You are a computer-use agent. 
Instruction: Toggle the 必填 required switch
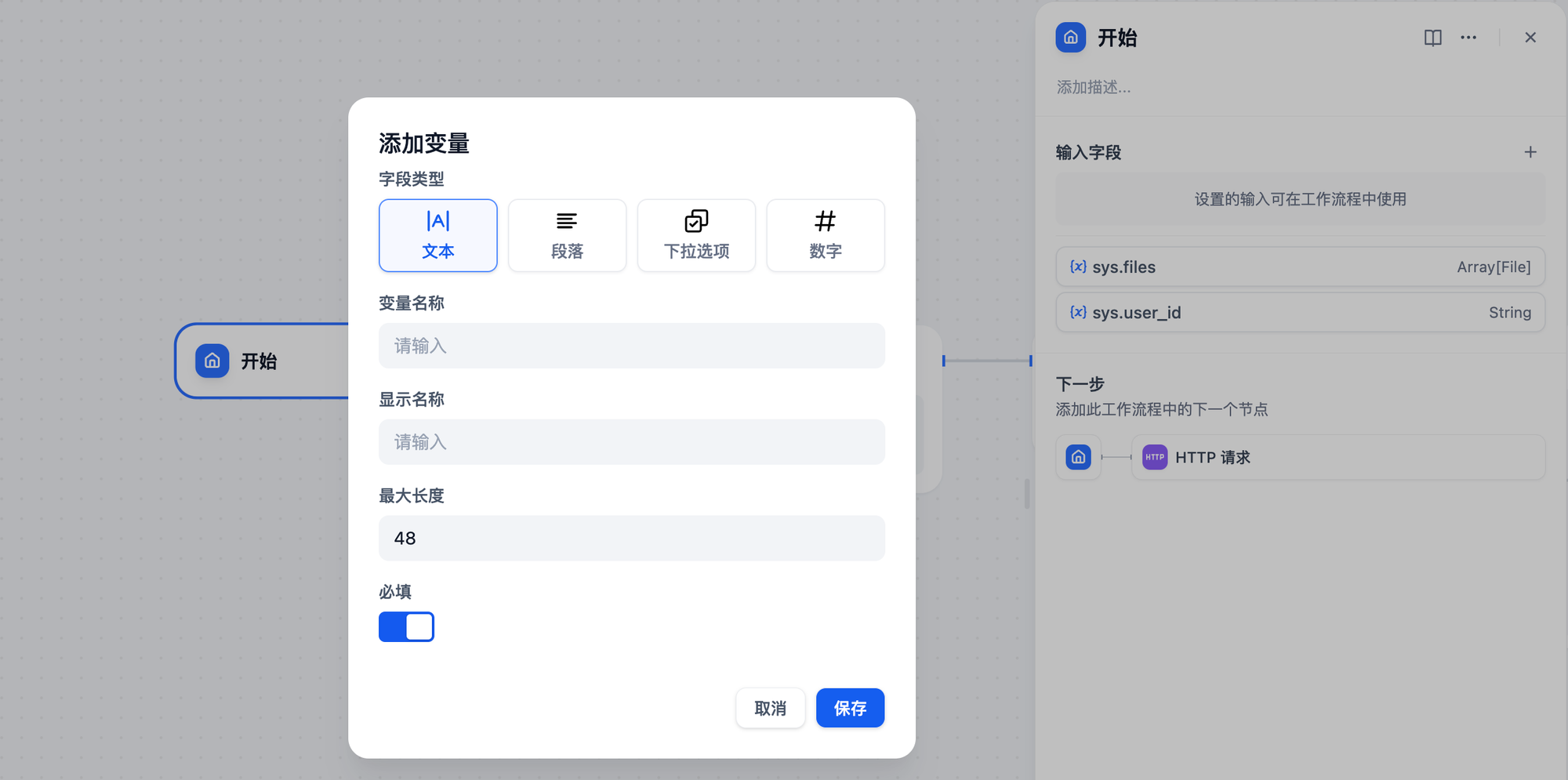(x=406, y=627)
